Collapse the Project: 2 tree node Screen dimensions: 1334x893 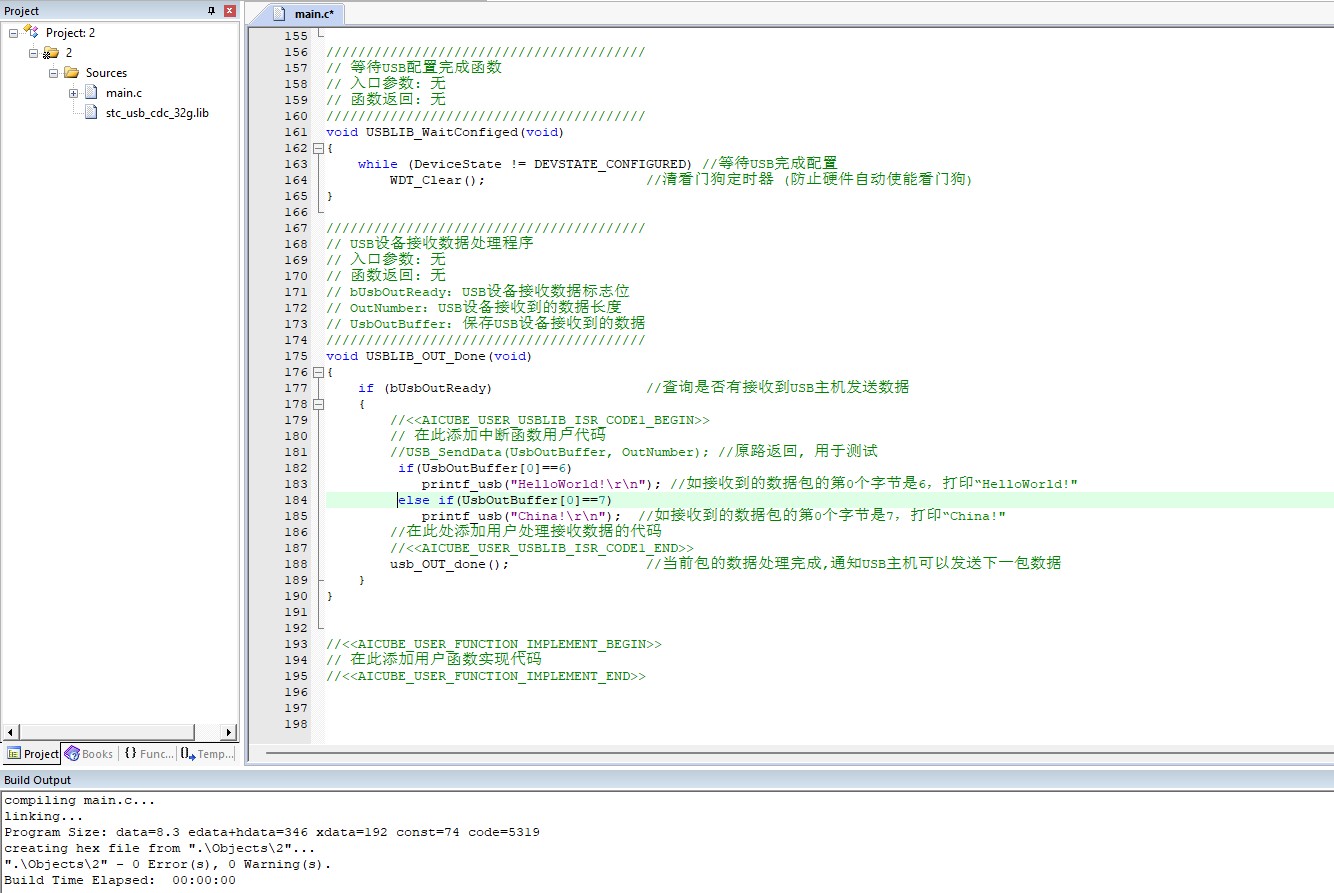coord(14,33)
